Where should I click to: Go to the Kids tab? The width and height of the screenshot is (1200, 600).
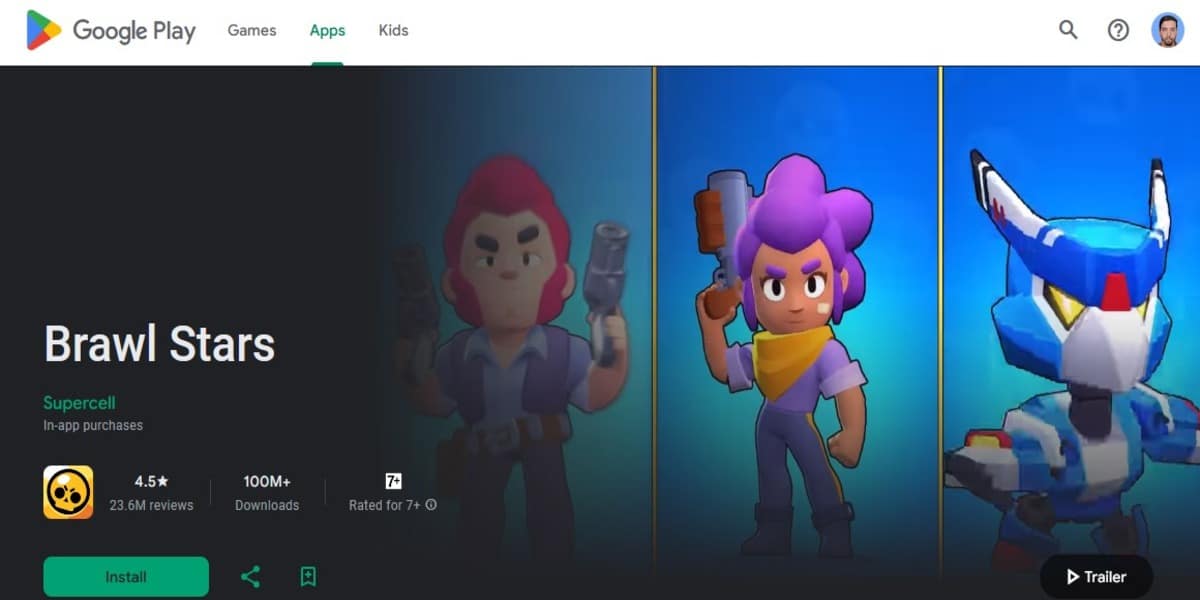393,30
